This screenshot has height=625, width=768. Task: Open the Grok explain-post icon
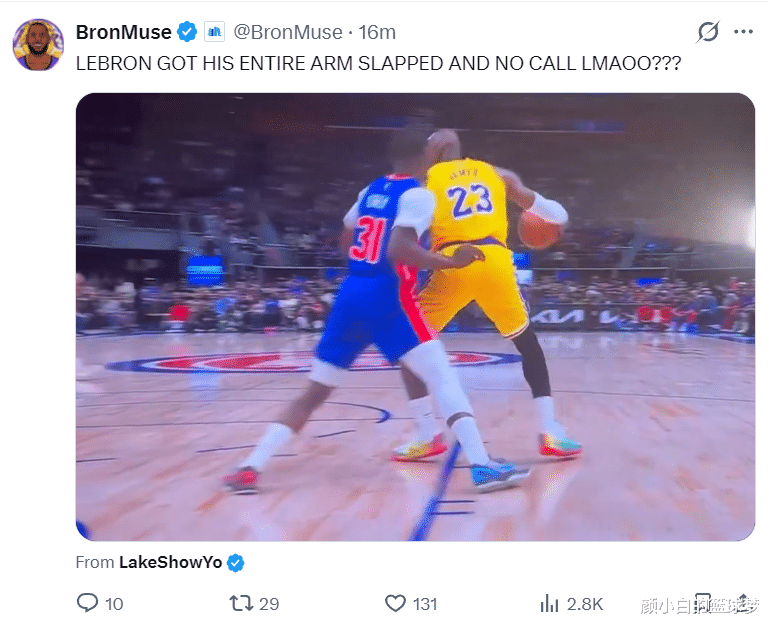coord(708,32)
